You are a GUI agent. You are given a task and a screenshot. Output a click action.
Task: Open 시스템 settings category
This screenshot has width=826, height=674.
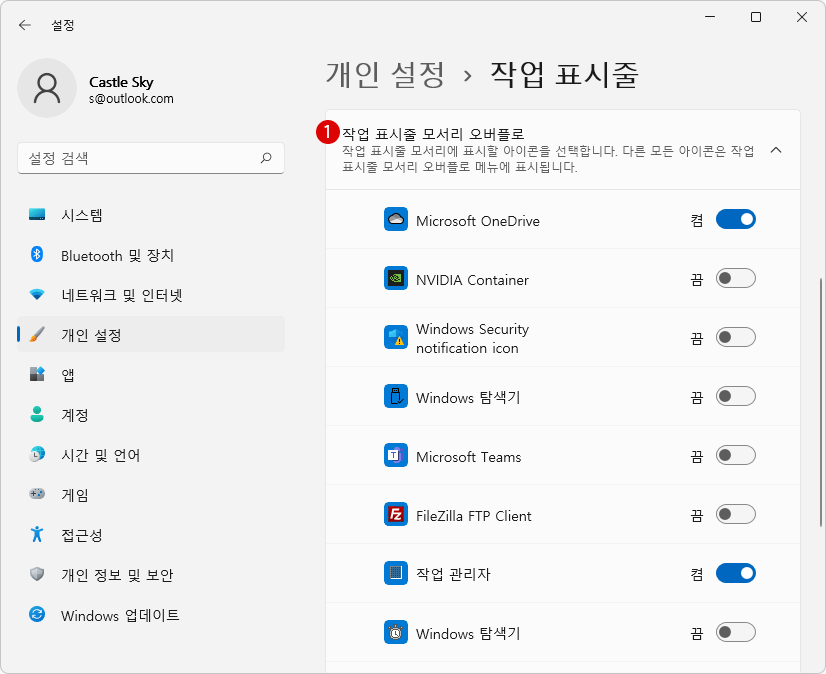click(151, 215)
